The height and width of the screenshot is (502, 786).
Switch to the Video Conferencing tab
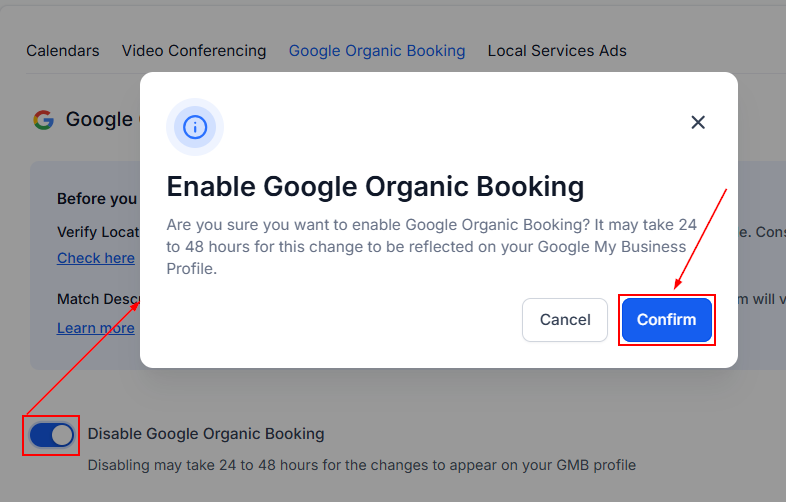click(194, 50)
